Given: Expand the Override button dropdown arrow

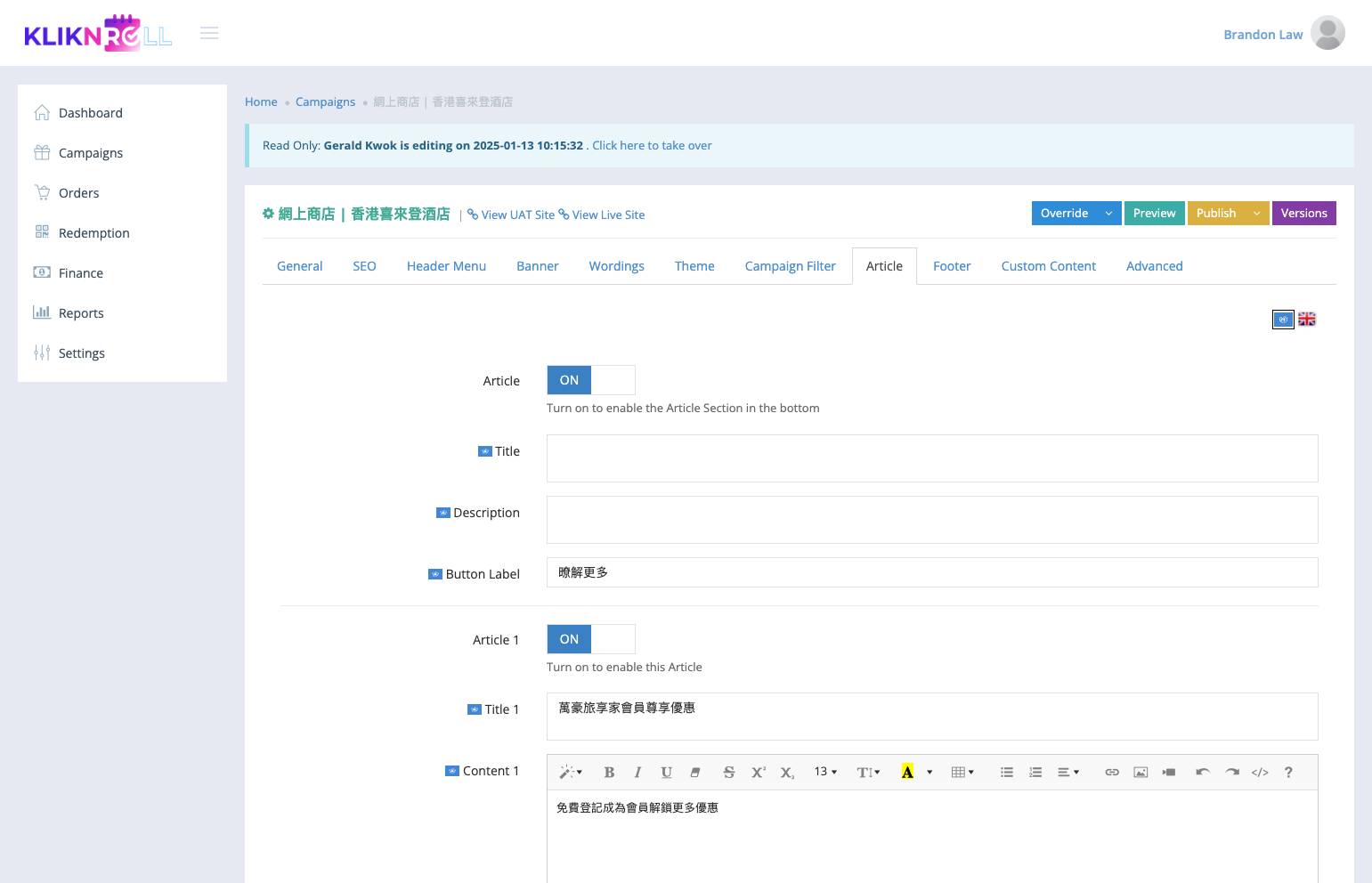Looking at the screenshot, I should click(x=1109, y=214).
